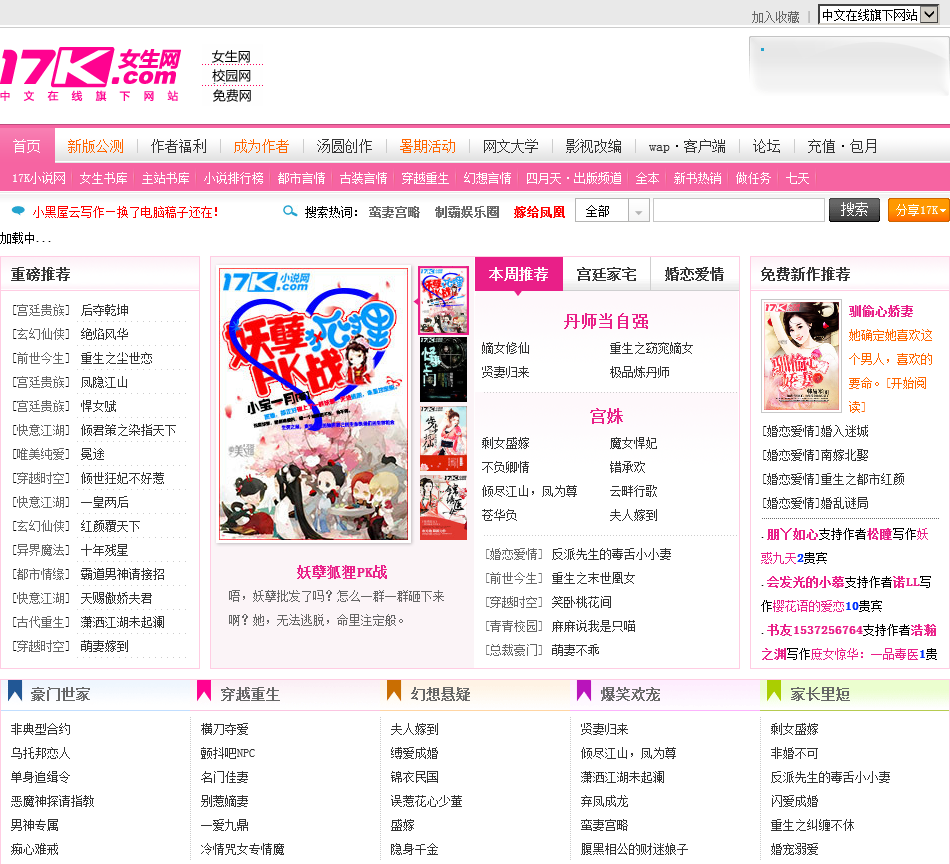Open 作者福利 menu item
Screen dimensions: 950x864
[179, 146]
